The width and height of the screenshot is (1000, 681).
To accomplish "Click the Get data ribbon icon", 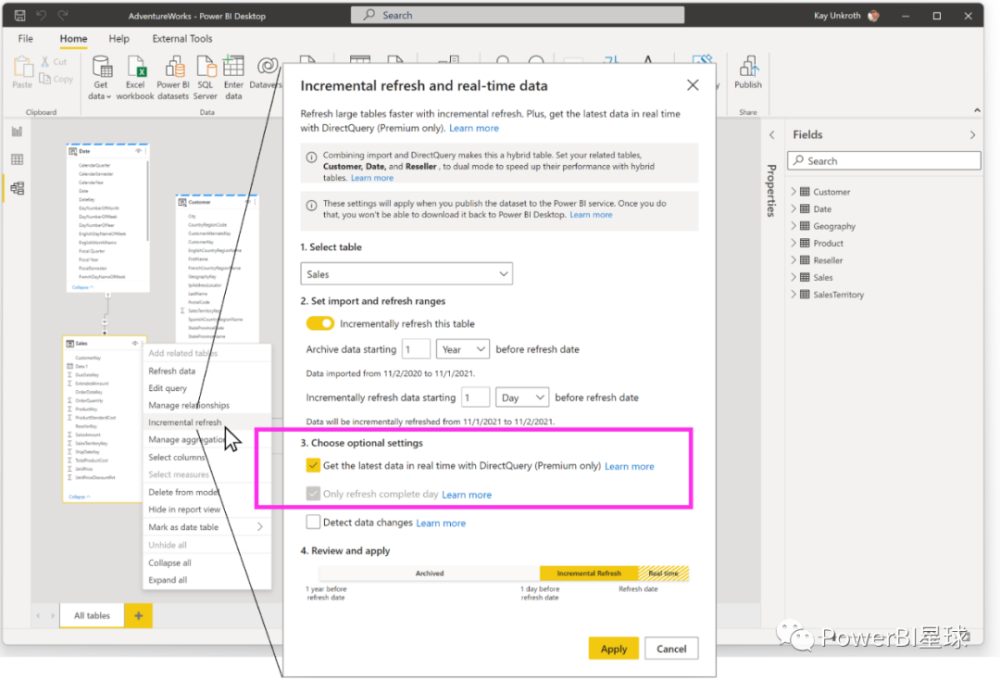I will 100,76.
